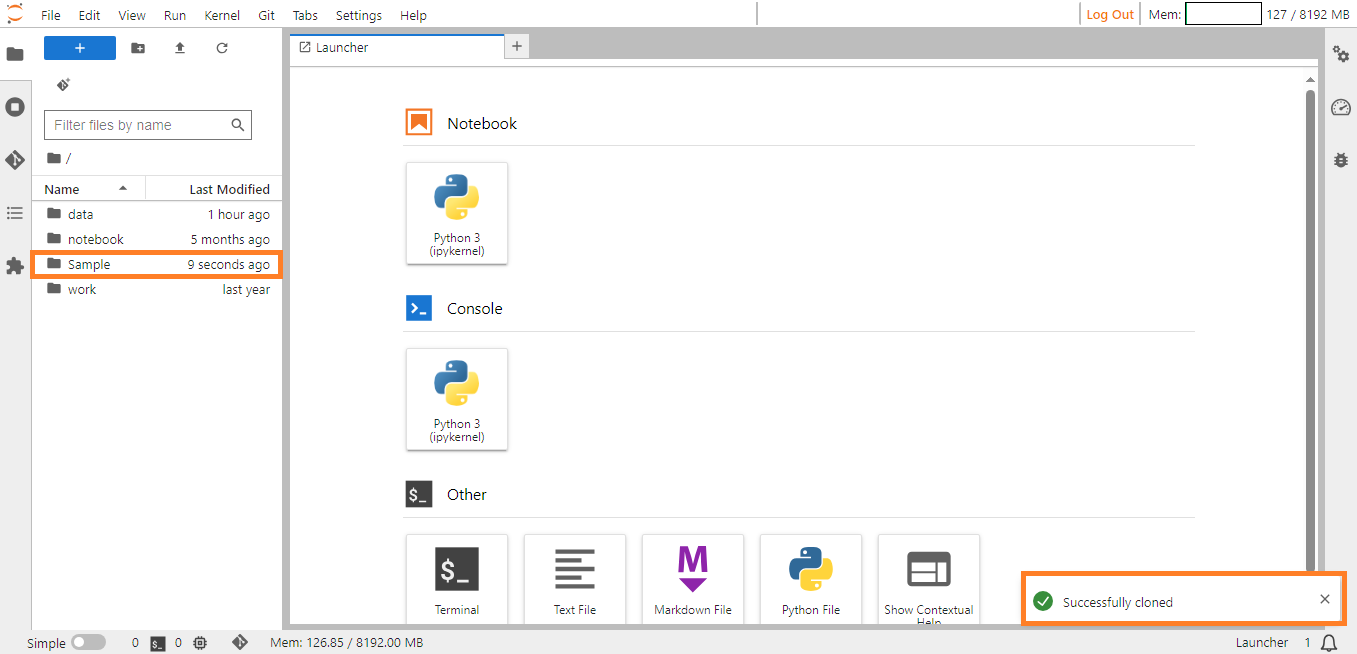Click the Filter files by name field
The height and width of the screenshot is (654, 1357).
pos(148,125)
